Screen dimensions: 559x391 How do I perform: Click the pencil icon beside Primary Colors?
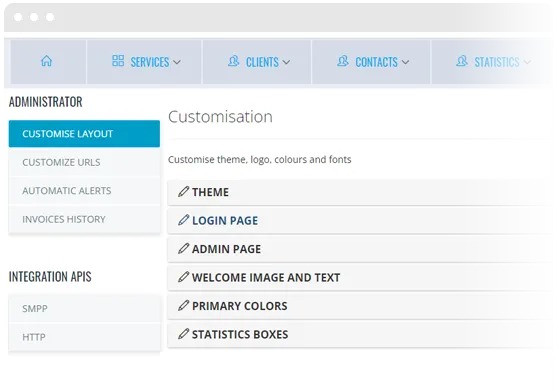[183, 305]
